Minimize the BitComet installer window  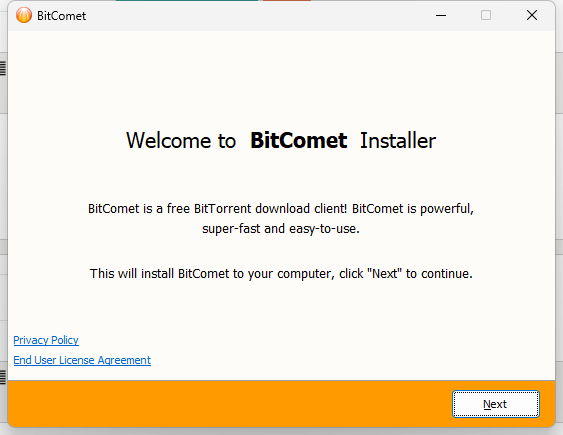[x=441, y=15]
